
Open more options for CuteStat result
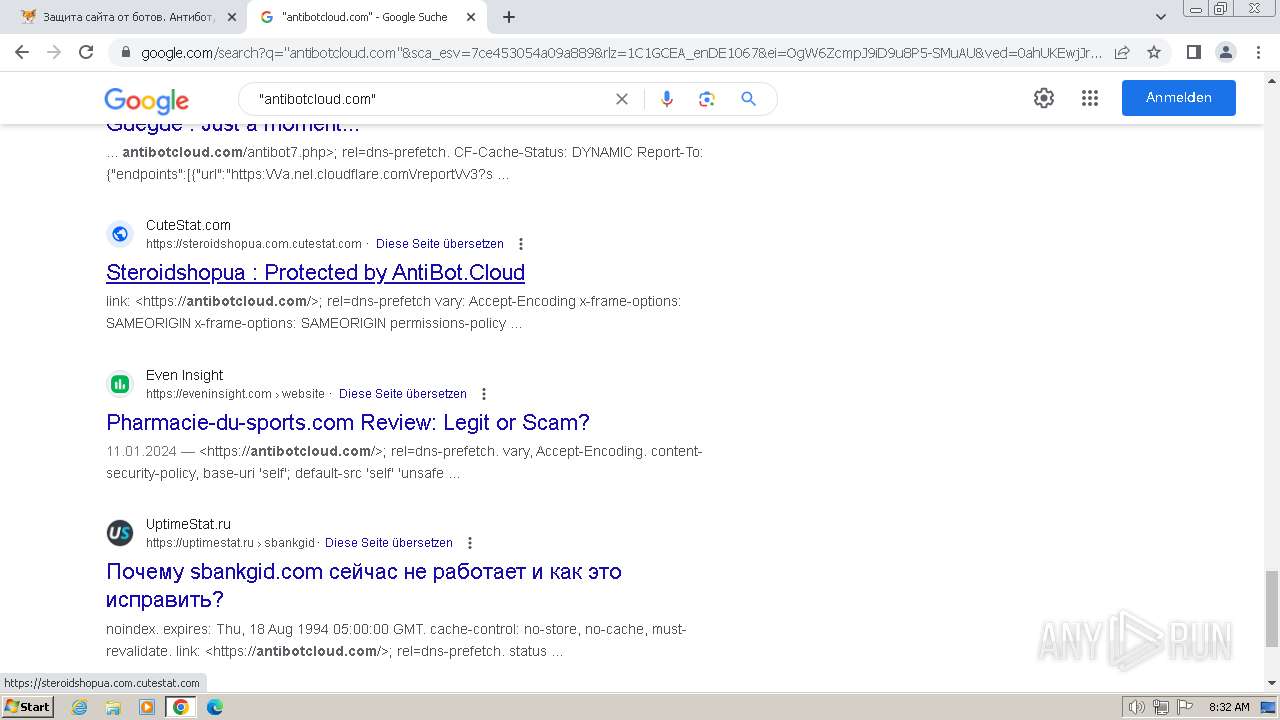520,244
